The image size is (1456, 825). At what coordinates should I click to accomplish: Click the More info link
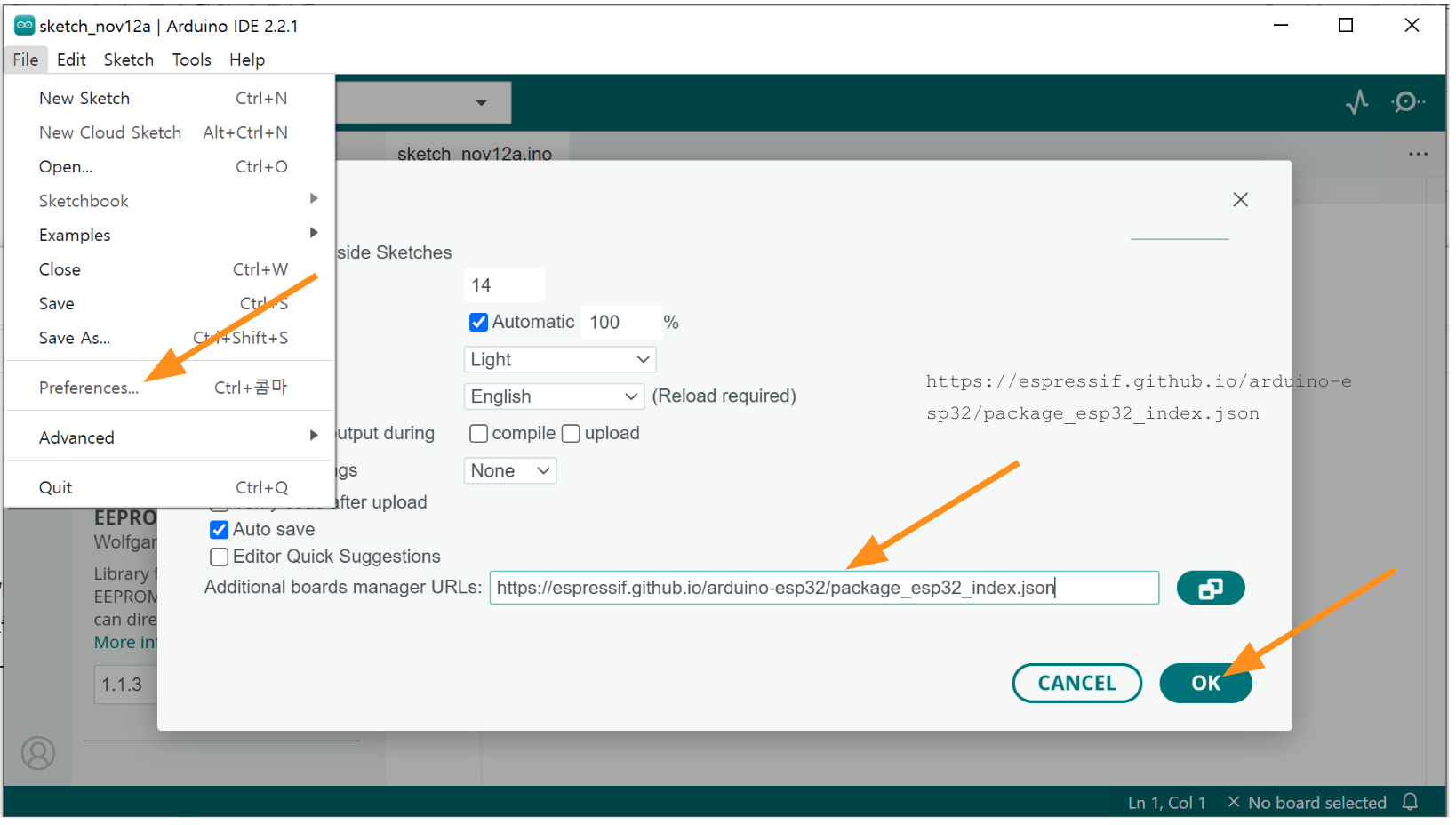click(x=125, y=642)
